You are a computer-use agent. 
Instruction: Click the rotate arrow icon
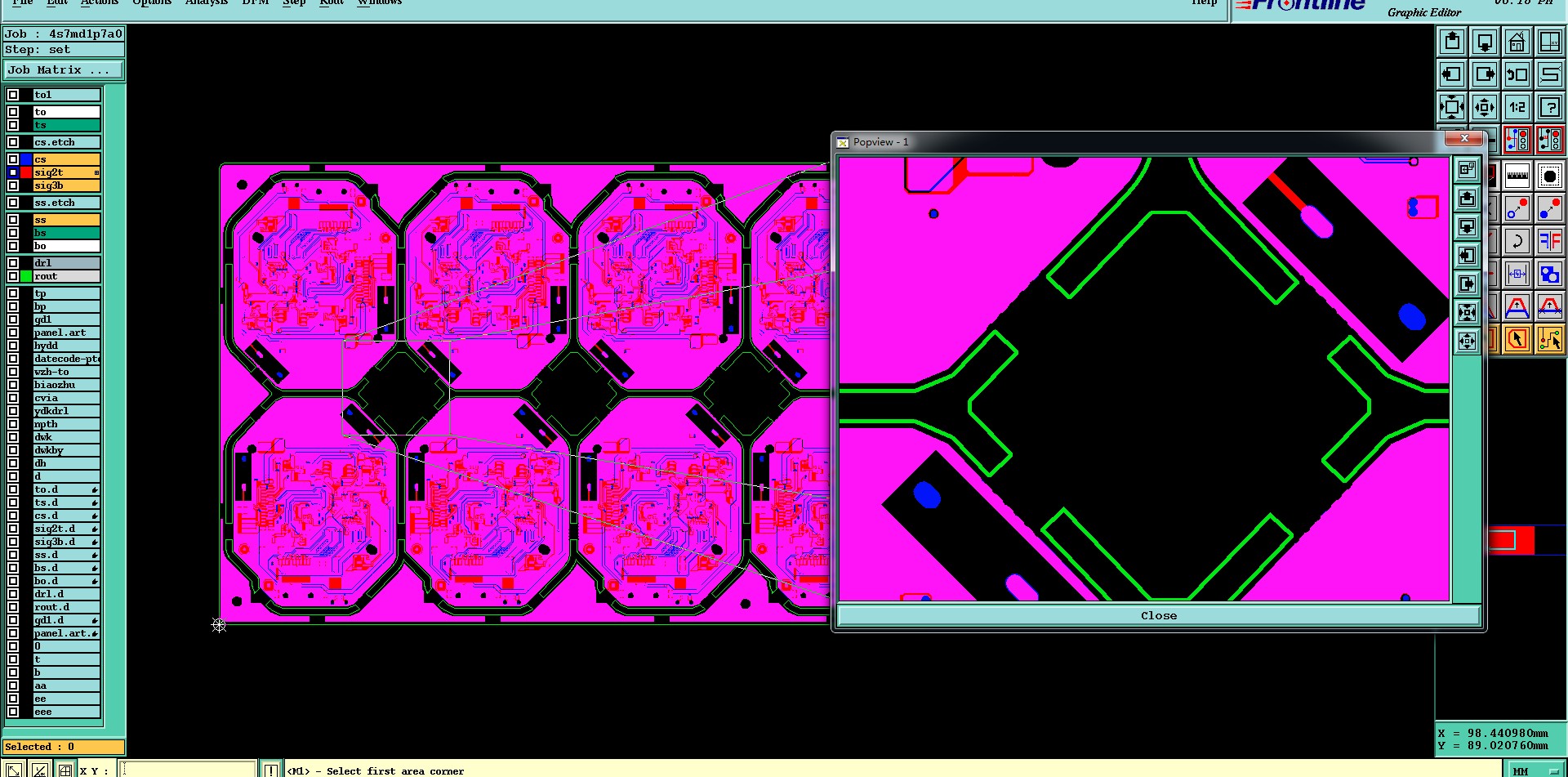point(1517,241)
